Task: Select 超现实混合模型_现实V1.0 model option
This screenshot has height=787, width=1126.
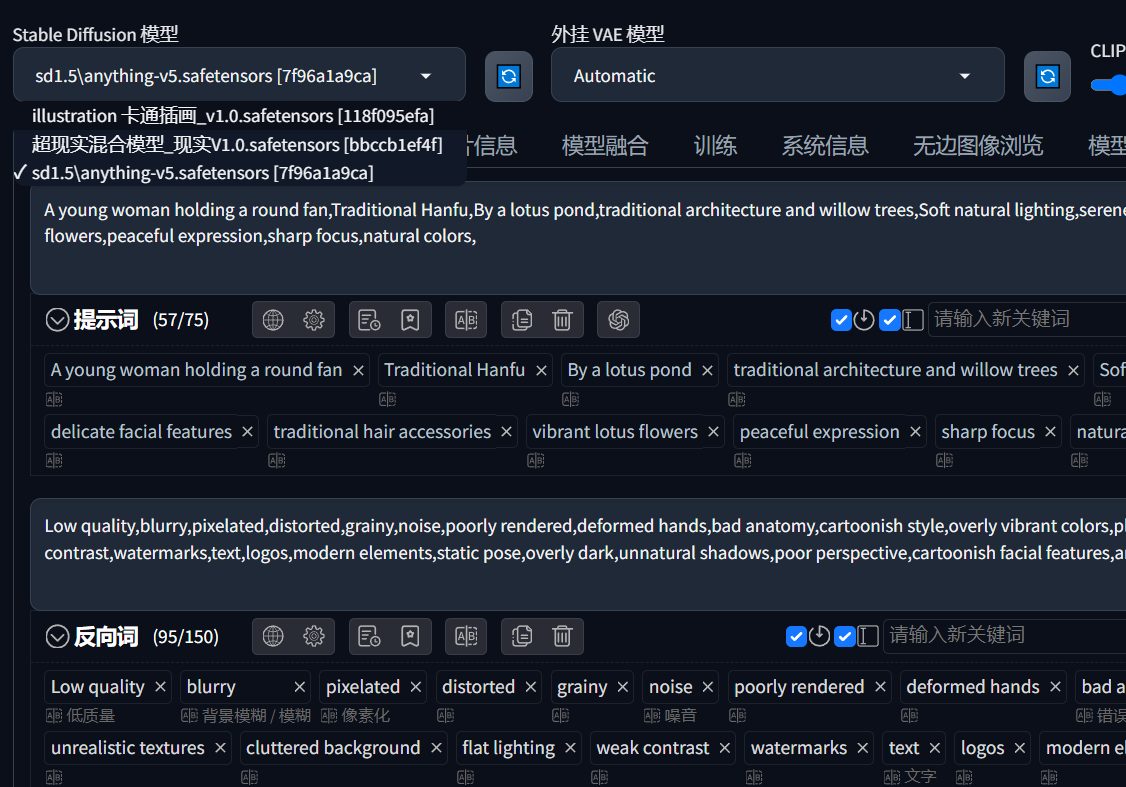Action: [239, 144]
